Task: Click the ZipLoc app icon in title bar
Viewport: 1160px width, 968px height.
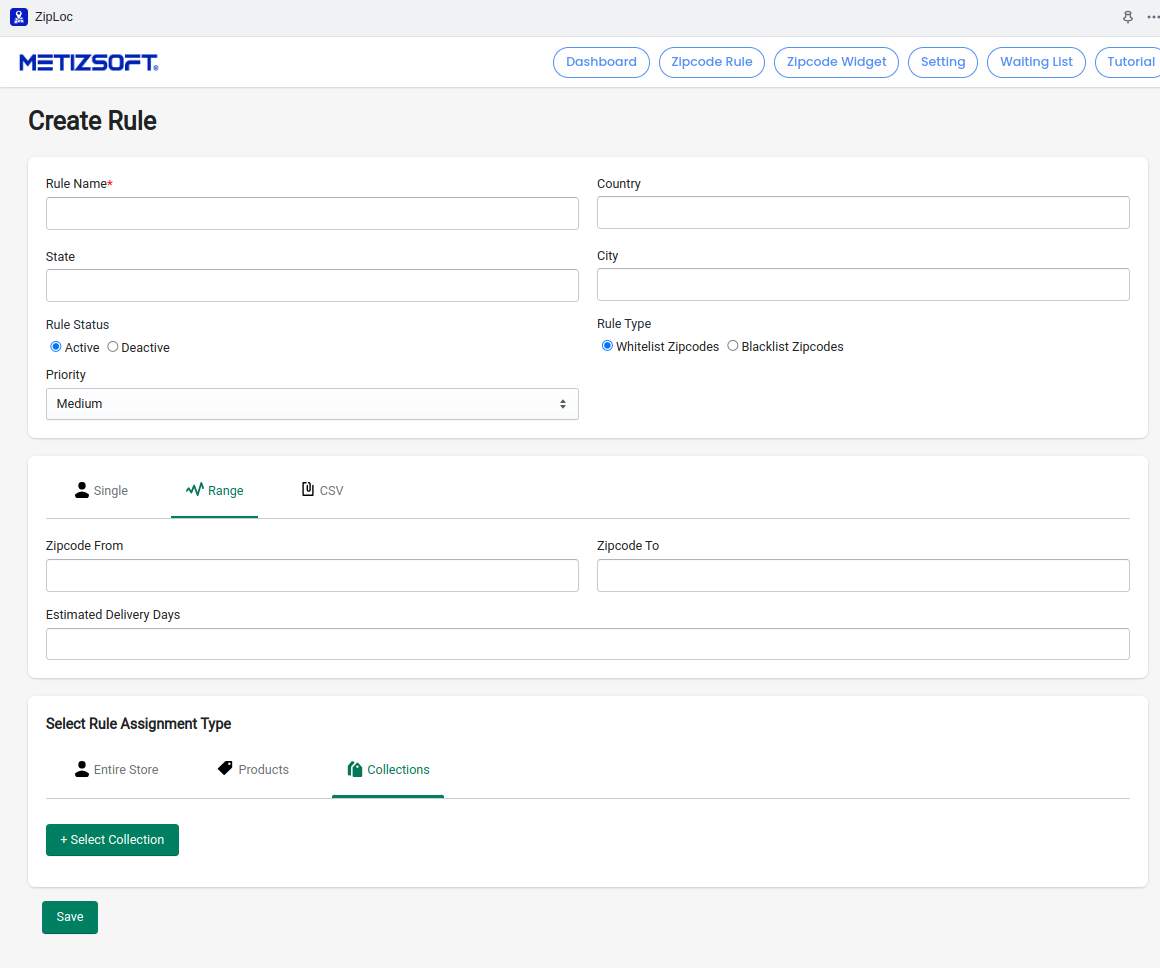Action: [18, 17]
